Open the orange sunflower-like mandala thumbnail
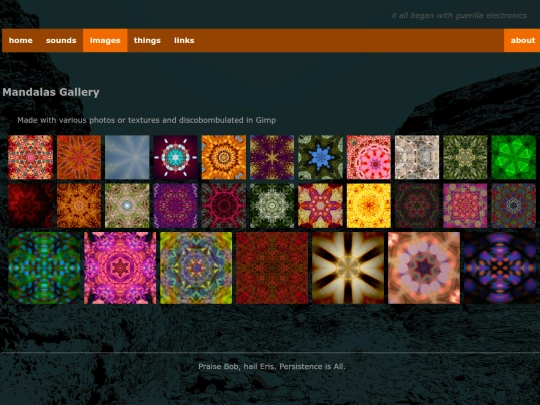The width and height of the screenshot is (540, 405). pos(224,157)
